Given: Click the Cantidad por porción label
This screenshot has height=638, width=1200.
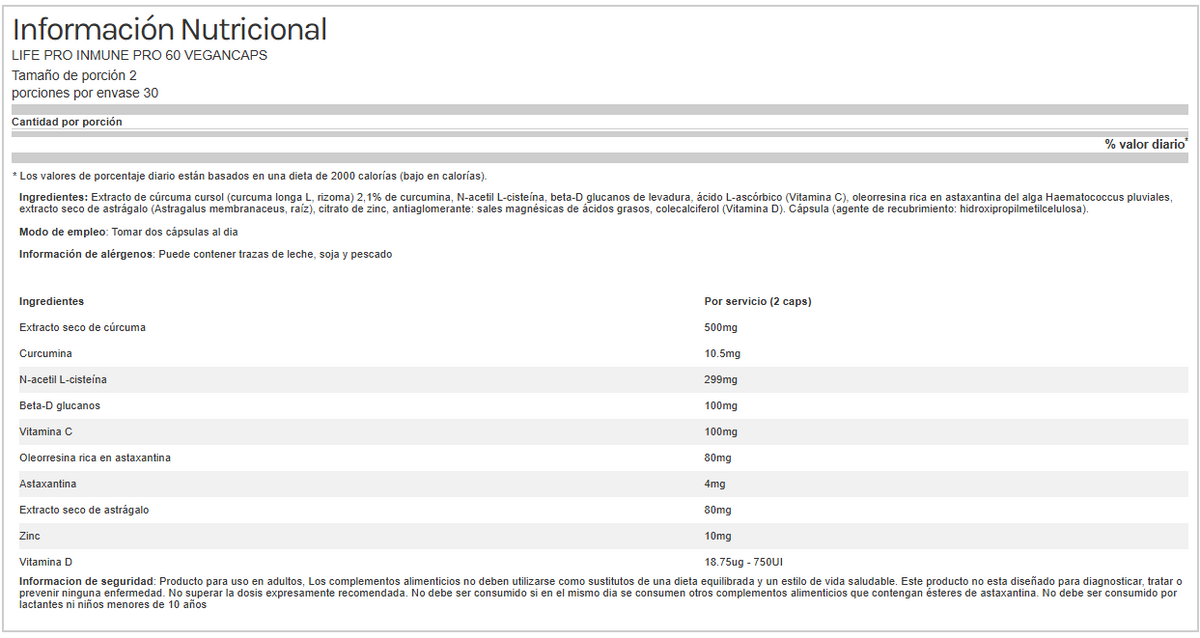Looking at the screenshot, I should [67, 122].
